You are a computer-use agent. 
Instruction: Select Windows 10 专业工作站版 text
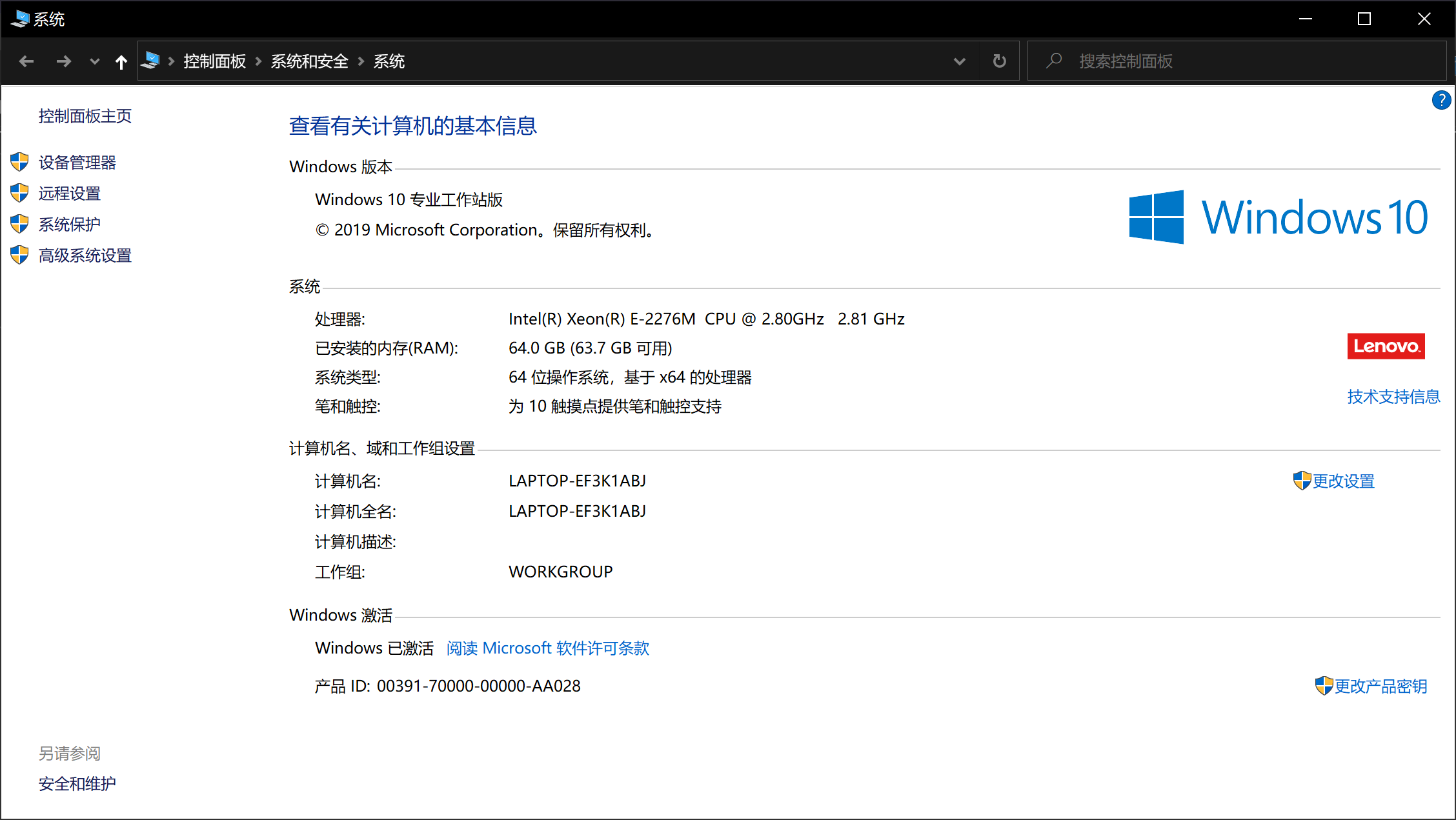tap(409, 200)
